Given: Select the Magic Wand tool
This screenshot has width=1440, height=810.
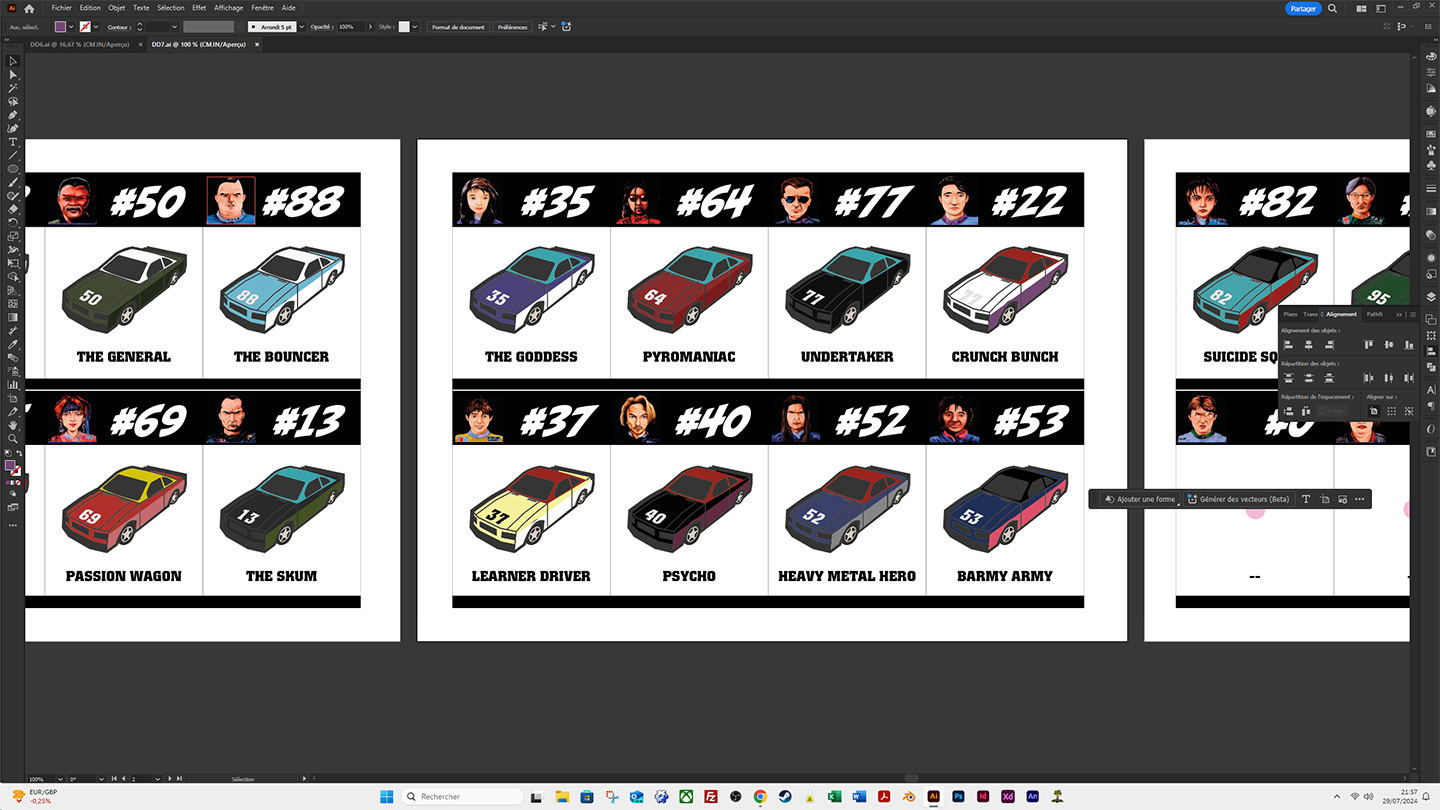Looking at the screenshot, I should (x=13, y=88).
